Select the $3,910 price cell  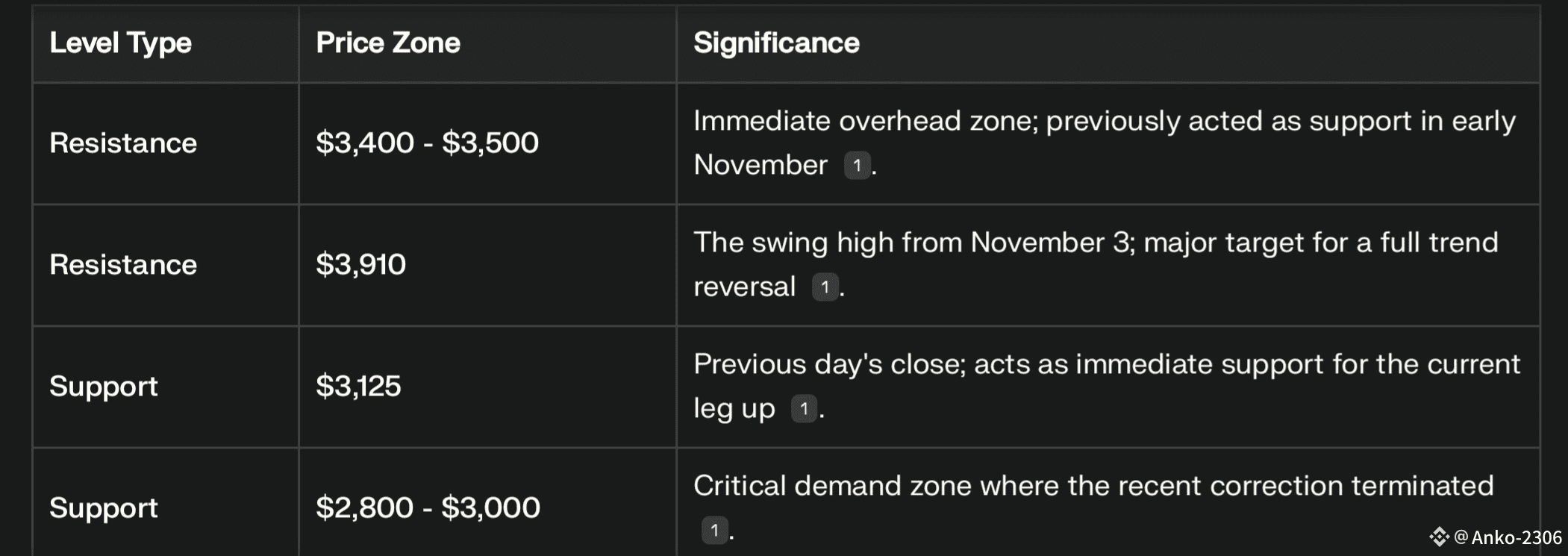click(360, 264)
